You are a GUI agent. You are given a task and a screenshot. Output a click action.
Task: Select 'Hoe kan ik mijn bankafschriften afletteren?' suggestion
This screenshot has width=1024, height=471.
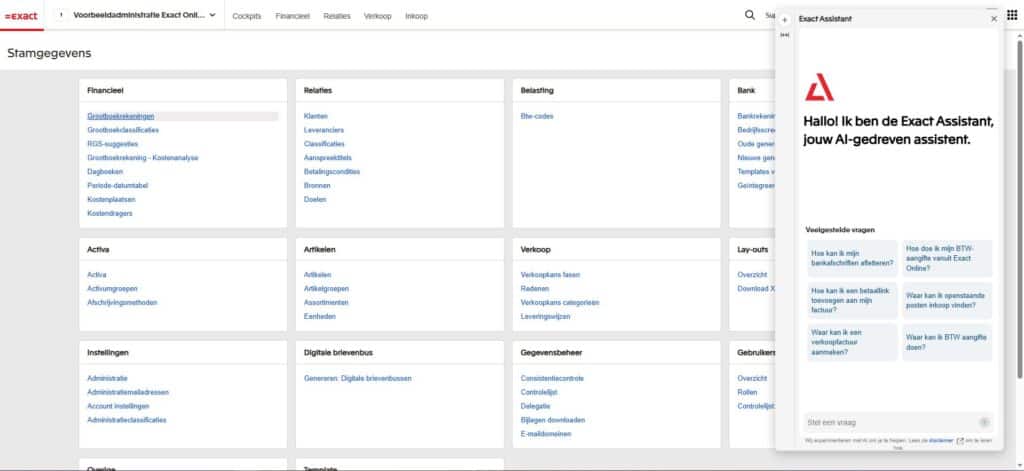(852, 257)
